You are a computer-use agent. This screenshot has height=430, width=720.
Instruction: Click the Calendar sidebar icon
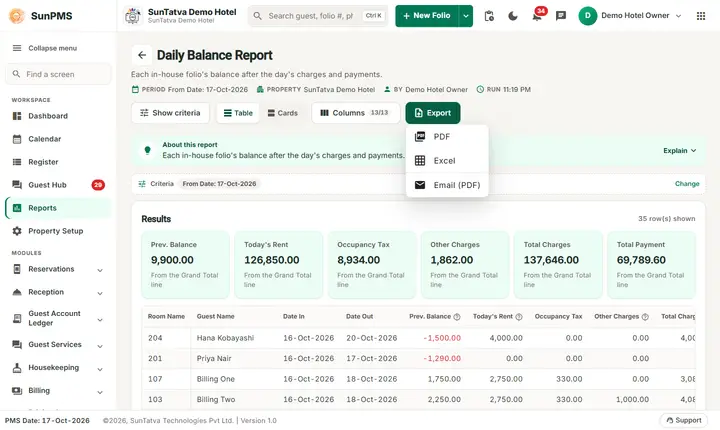pos(17,139)
